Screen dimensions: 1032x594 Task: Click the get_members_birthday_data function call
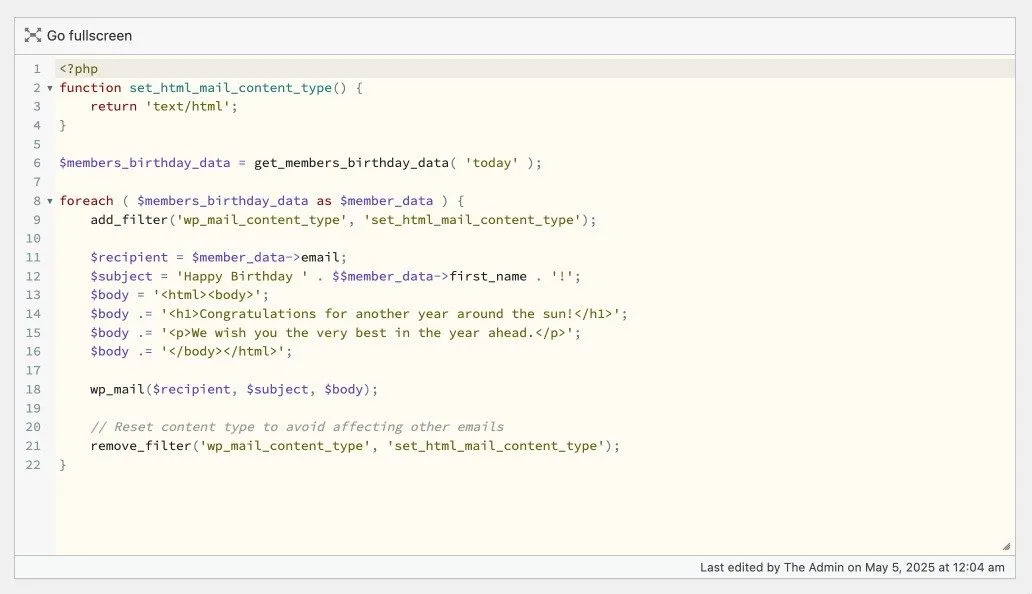(351, 162)
